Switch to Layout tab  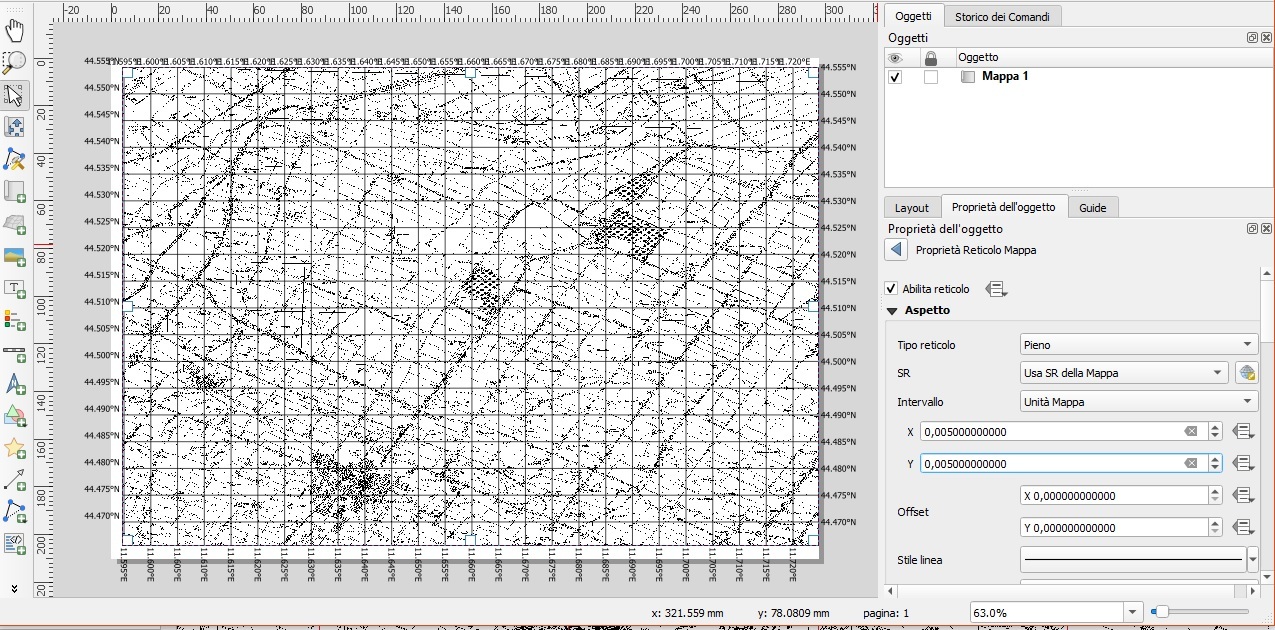pyautogui.click(x=912, y=208)
